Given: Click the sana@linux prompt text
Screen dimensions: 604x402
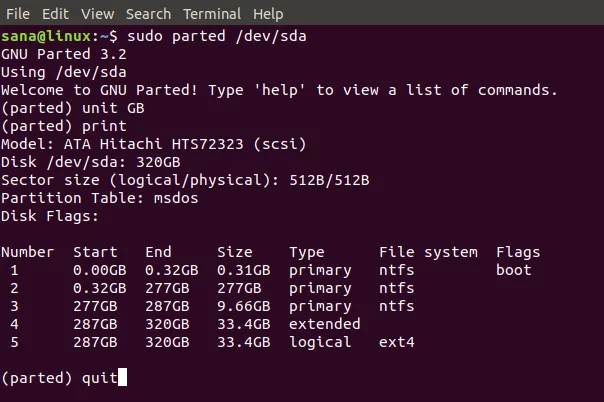Looking at the screenshot, I should click(46, 36).
